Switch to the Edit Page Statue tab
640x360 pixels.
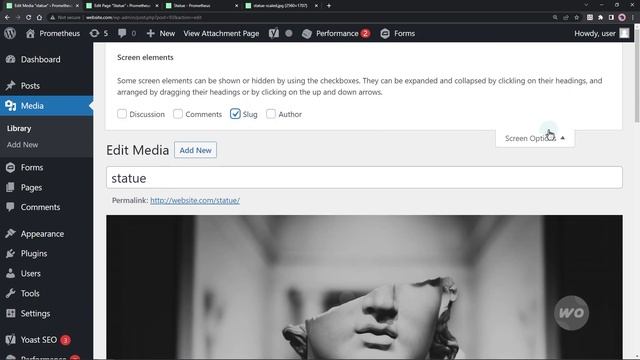pyautogui.click(x=122, y=6)
